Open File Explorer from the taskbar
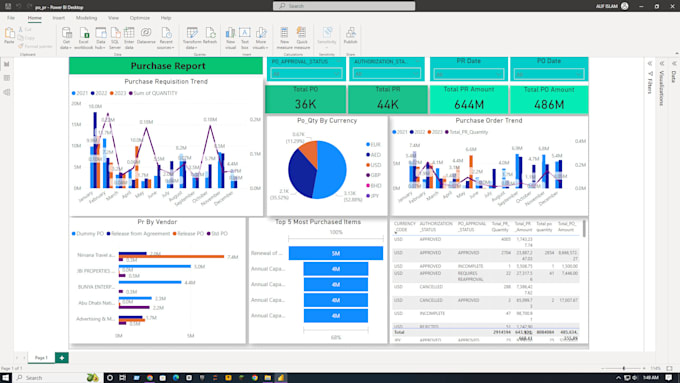 (267, 378)
